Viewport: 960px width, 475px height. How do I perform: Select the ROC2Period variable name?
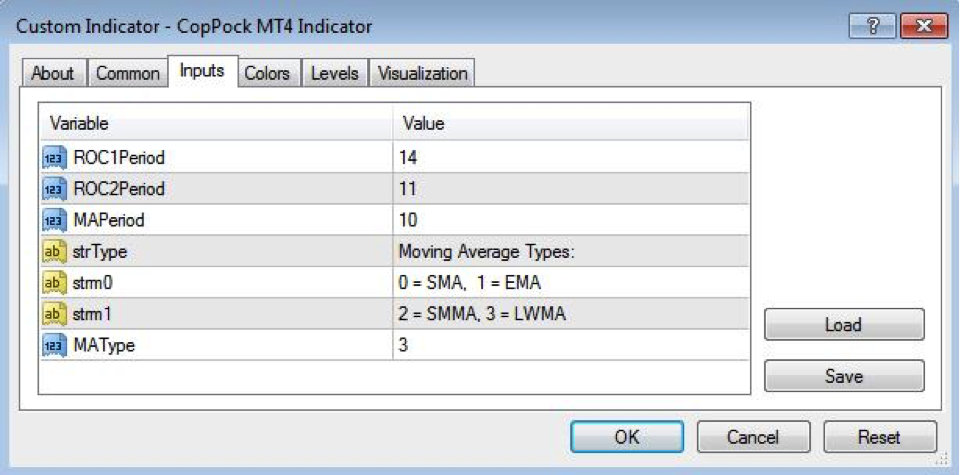click(x=119, y=189)
